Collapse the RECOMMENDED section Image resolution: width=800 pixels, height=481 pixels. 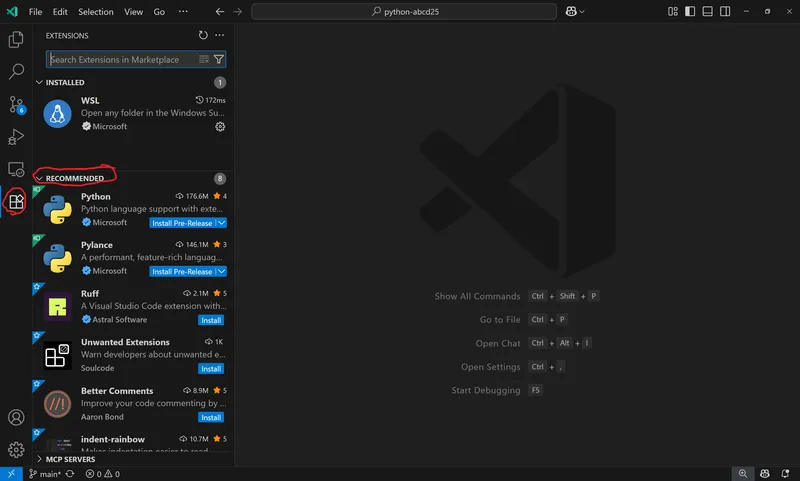[39, 178]
